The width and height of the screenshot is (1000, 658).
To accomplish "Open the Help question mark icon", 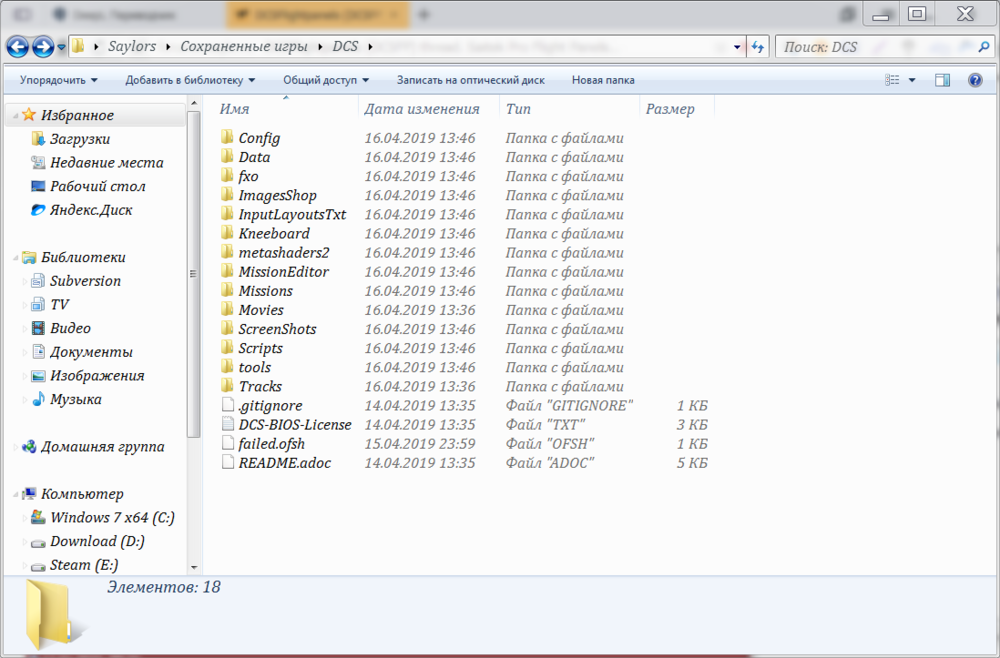I will click(974, 80).
